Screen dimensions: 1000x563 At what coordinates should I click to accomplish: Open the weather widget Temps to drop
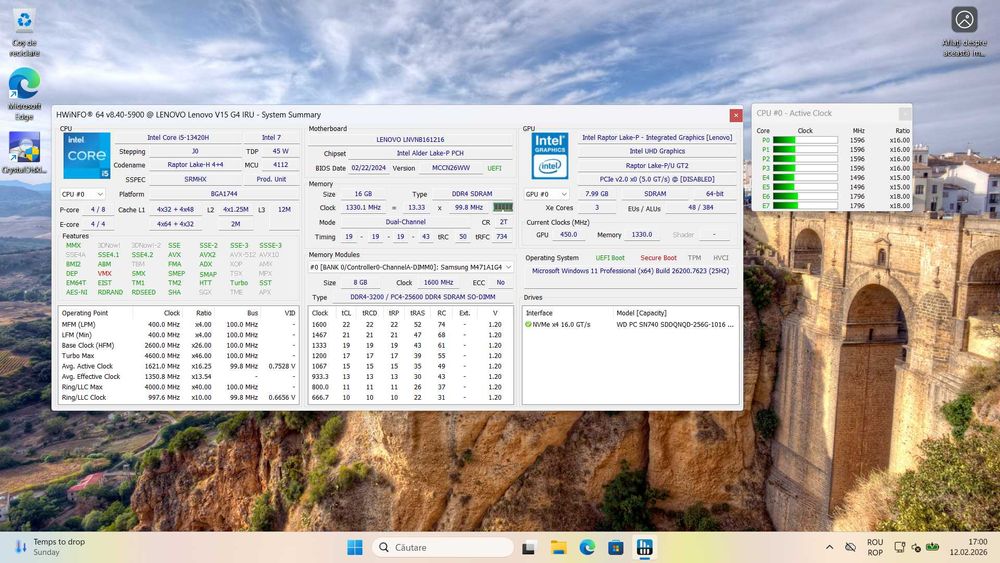point(50,547)
